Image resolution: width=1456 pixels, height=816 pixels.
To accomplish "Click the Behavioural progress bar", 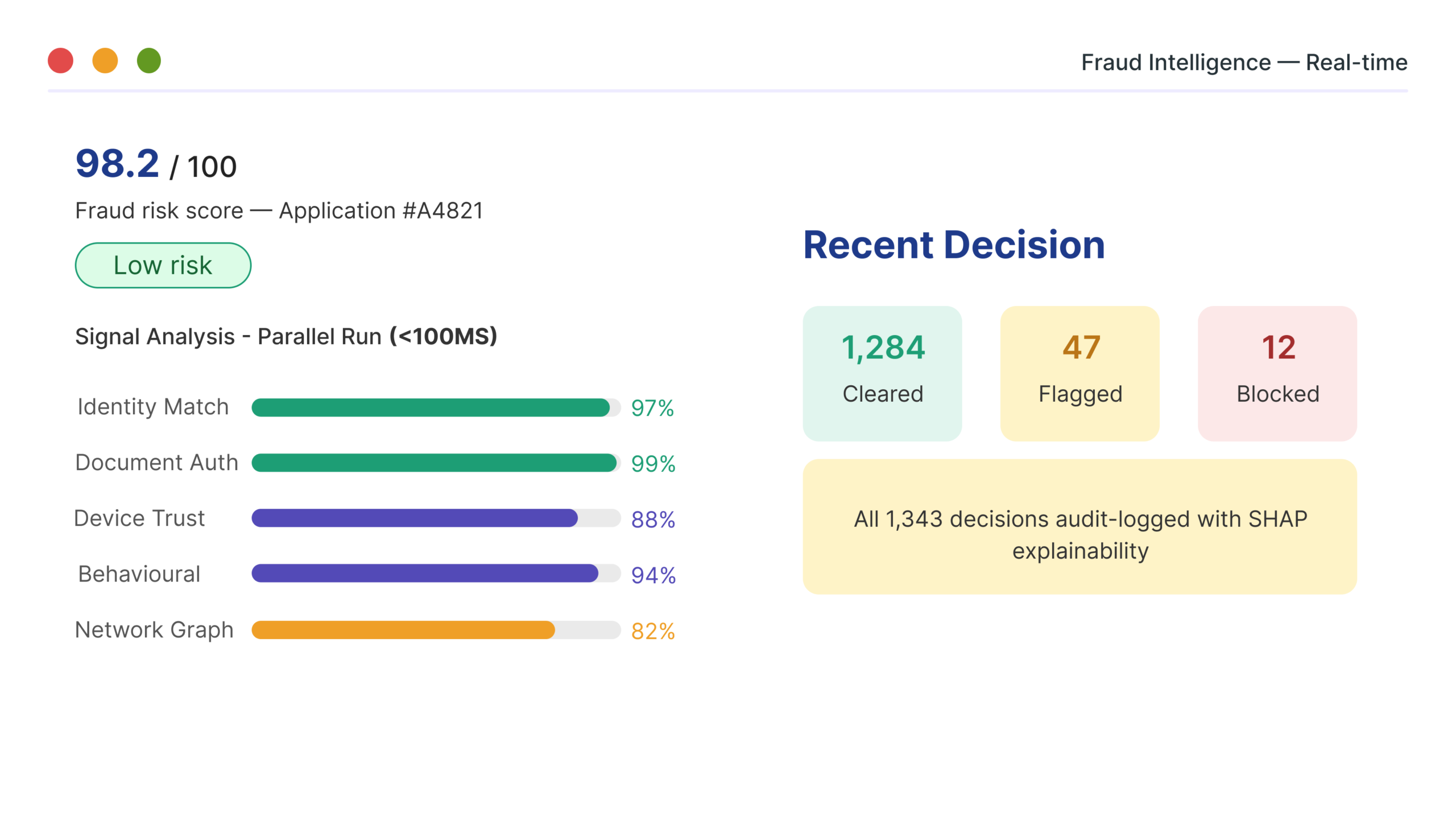I will [x=436, y=574].
